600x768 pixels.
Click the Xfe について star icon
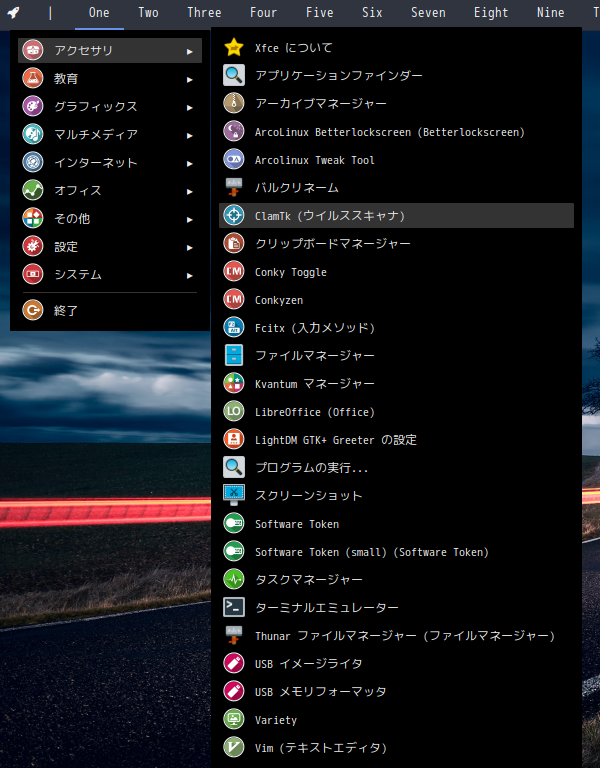tap(234, 48)
